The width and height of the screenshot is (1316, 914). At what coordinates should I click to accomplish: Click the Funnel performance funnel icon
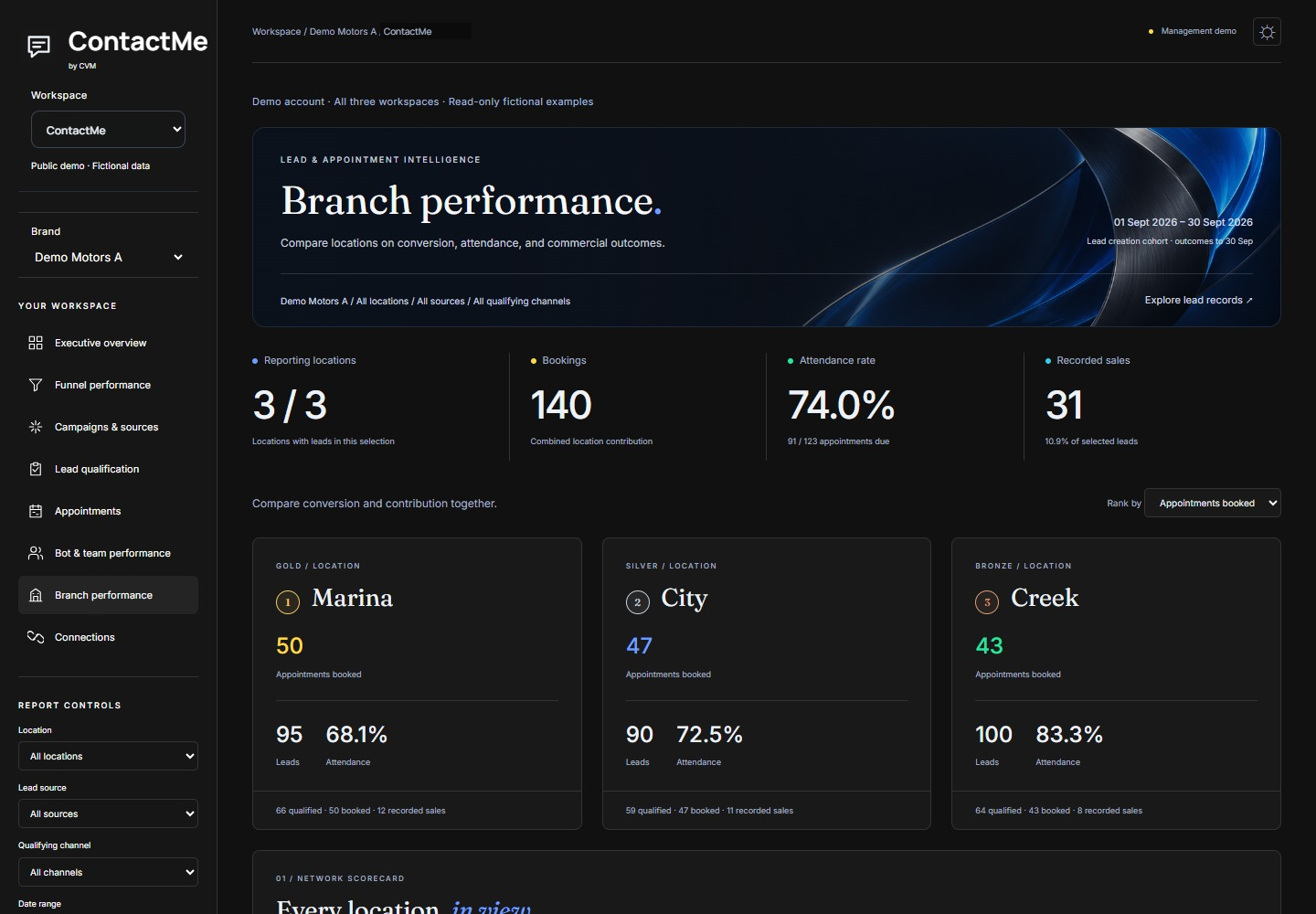coord(36,385)
